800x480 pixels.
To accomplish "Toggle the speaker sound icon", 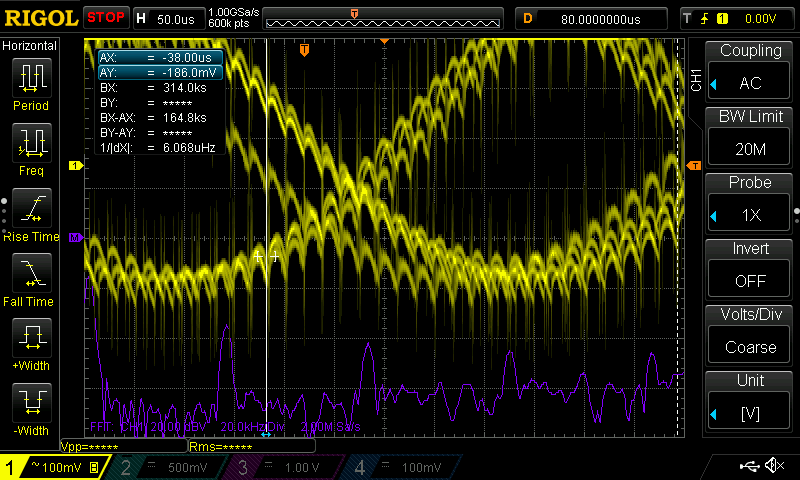I will point(774,466).
